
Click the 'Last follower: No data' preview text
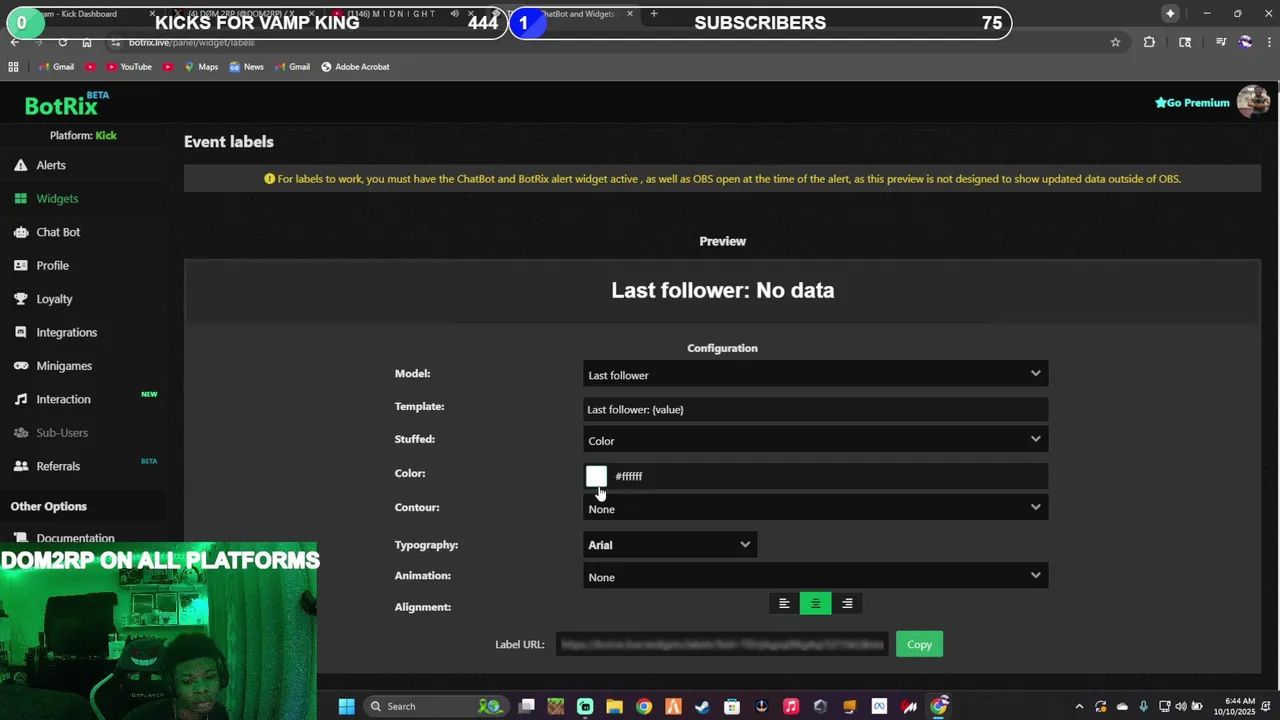click(x=722, y=290)
